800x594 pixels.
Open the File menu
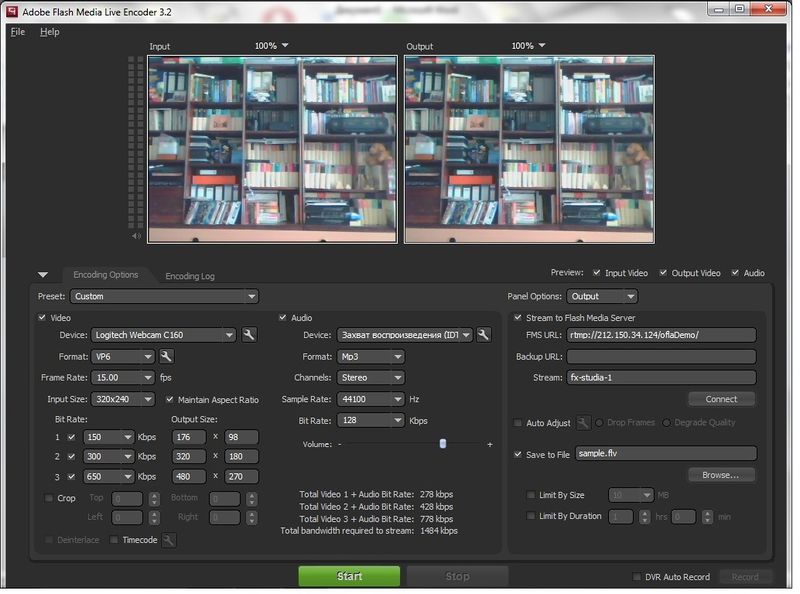pos(17,32)
